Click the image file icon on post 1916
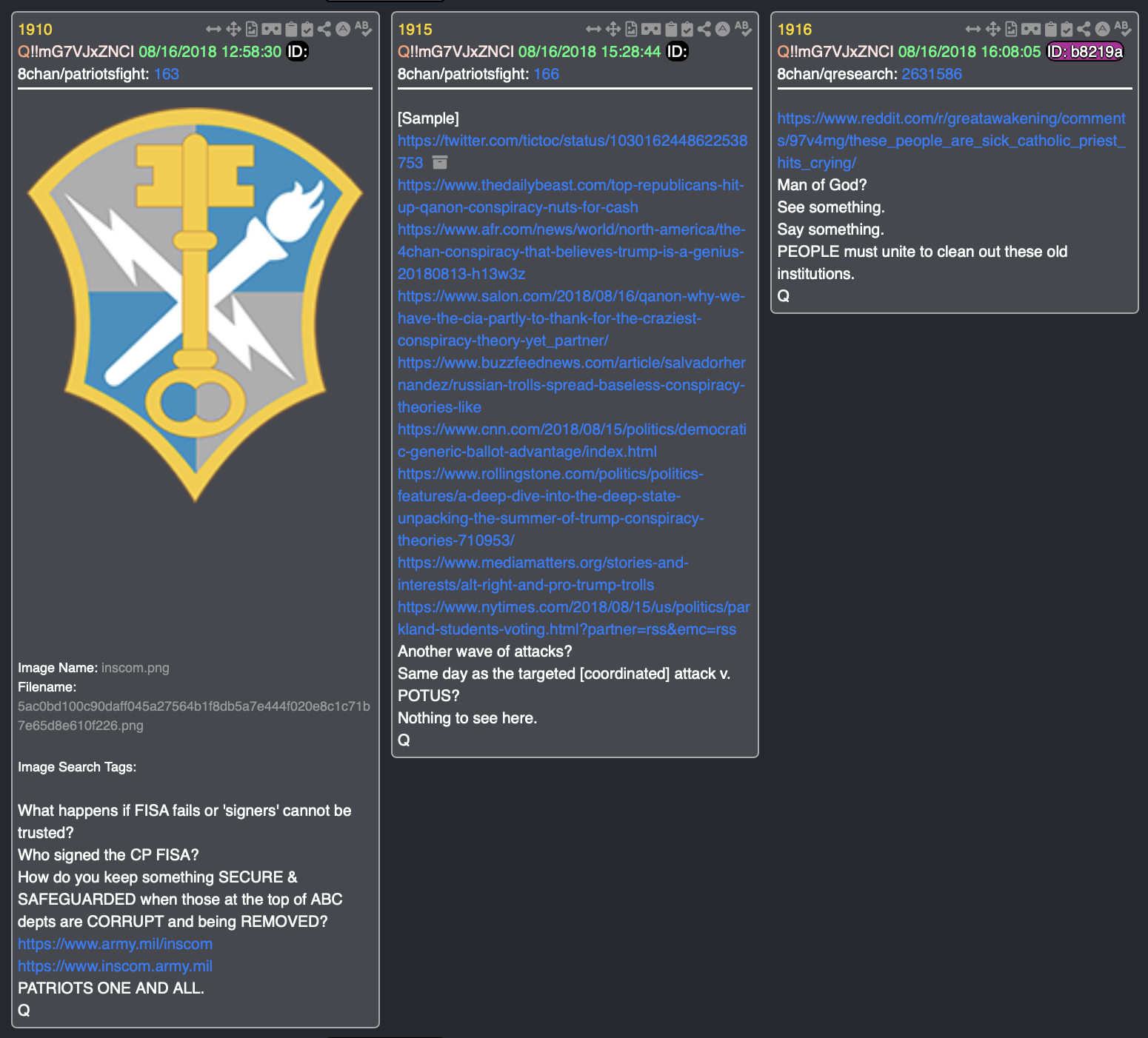1148x1038 pixels. click(1012, 29)
